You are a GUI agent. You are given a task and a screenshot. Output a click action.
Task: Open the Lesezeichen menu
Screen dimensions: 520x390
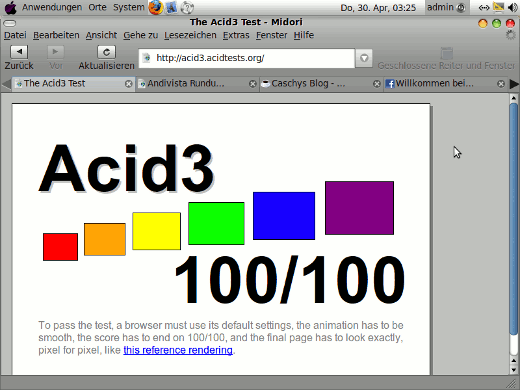pos(190,35)
